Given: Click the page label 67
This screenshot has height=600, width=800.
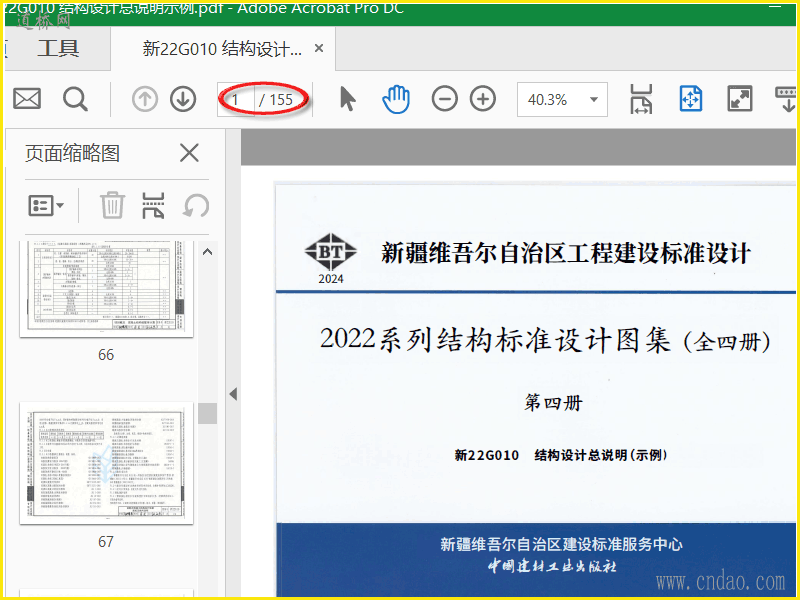Looking at the screenshot, I should click(106, 541).
